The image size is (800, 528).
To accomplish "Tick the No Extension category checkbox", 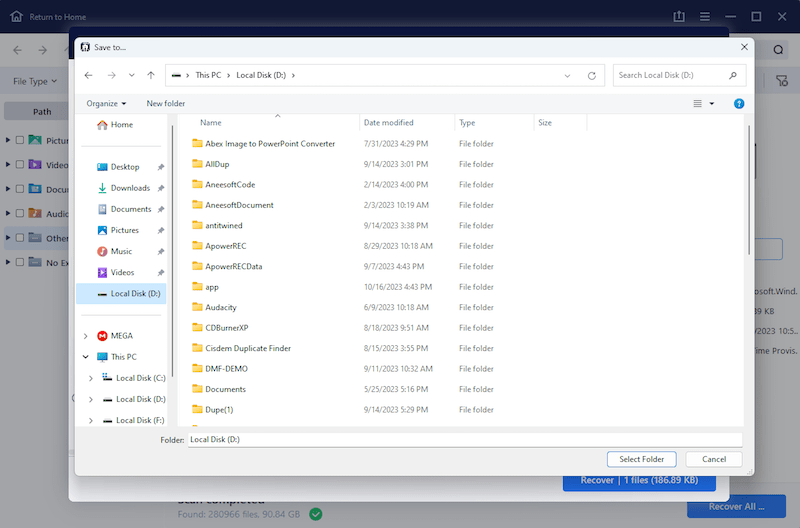I will 20,262.
